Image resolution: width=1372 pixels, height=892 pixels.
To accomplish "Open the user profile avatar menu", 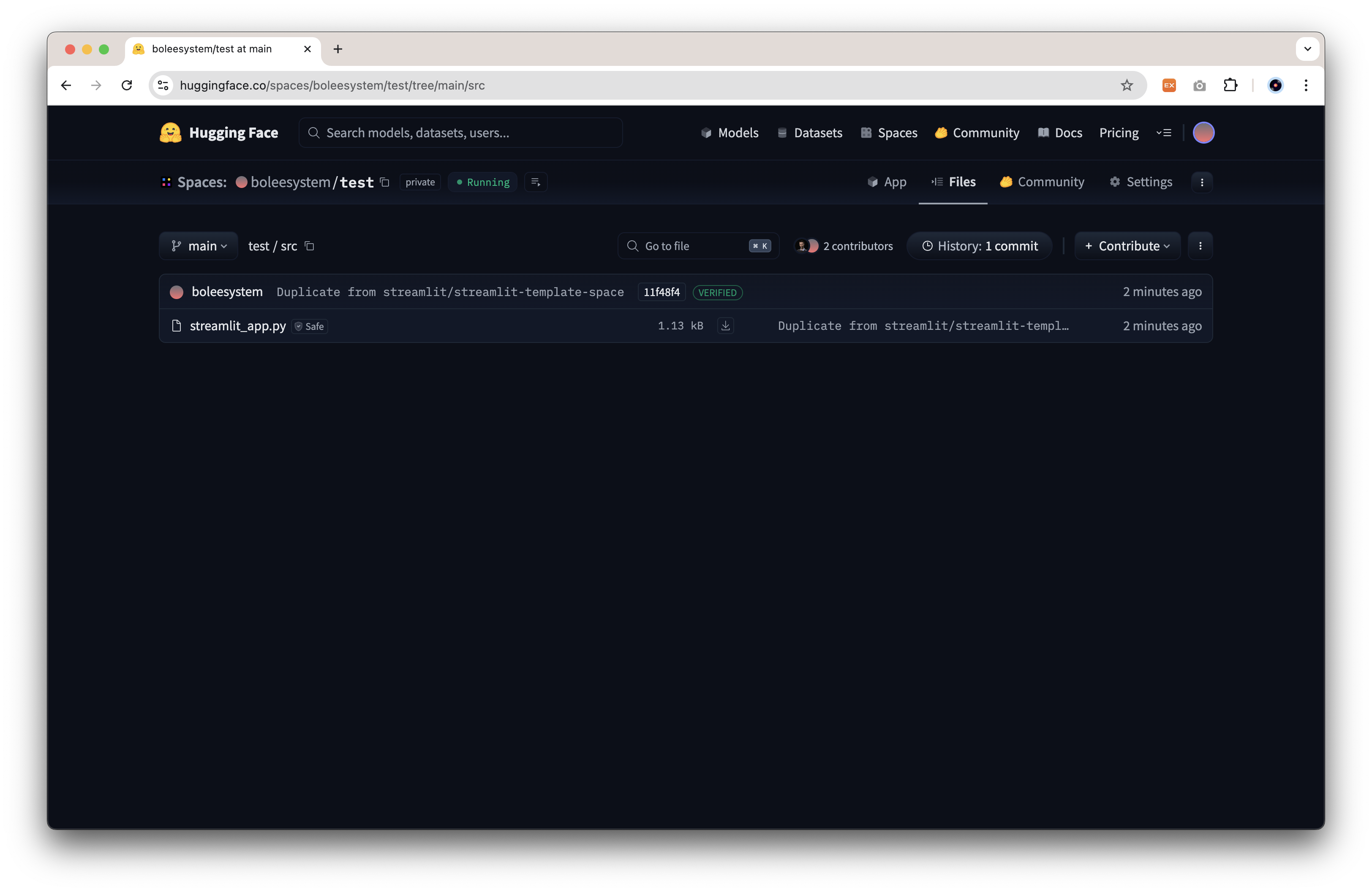I will click(1203, 133).
